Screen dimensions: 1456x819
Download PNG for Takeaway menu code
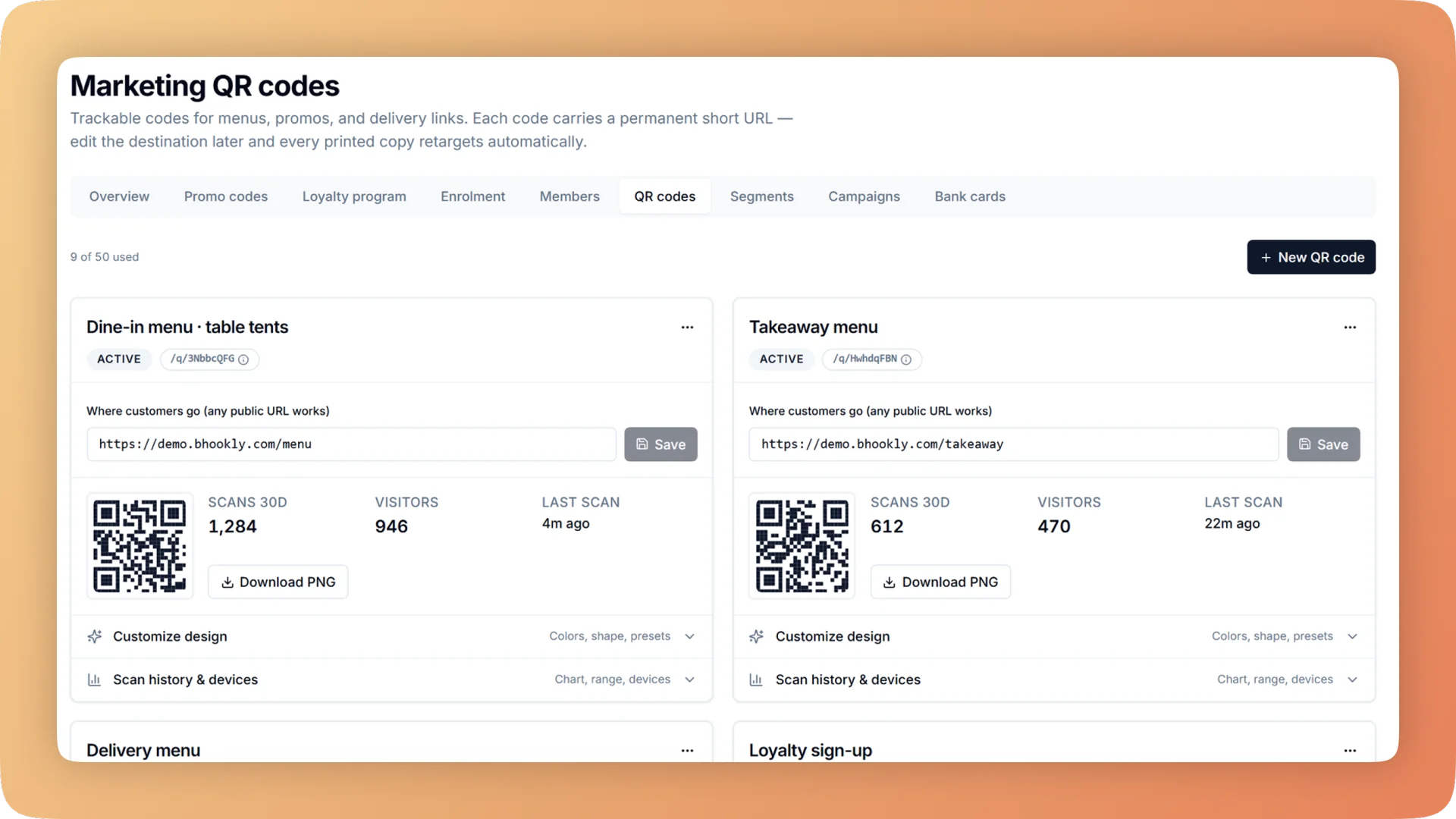(x=940, y=582)
